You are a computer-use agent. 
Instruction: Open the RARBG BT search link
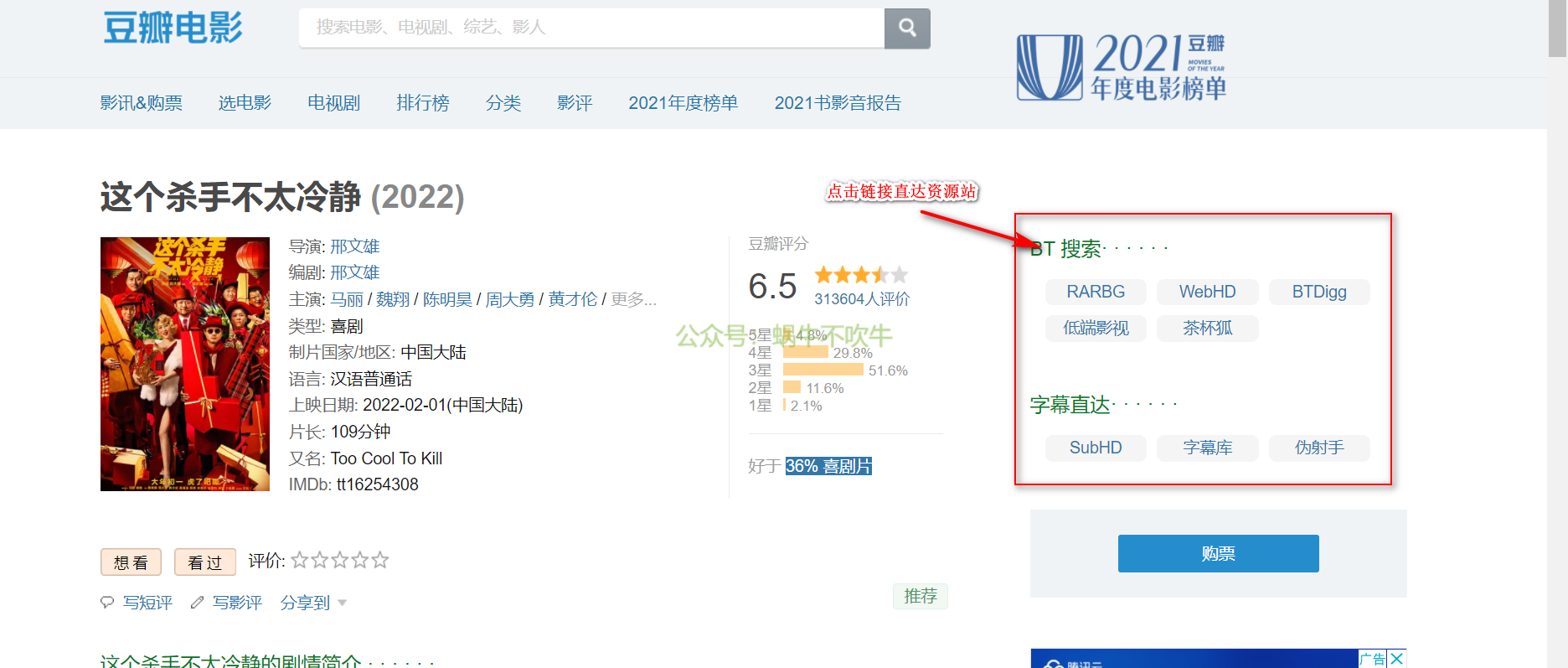click(1095, 292)
